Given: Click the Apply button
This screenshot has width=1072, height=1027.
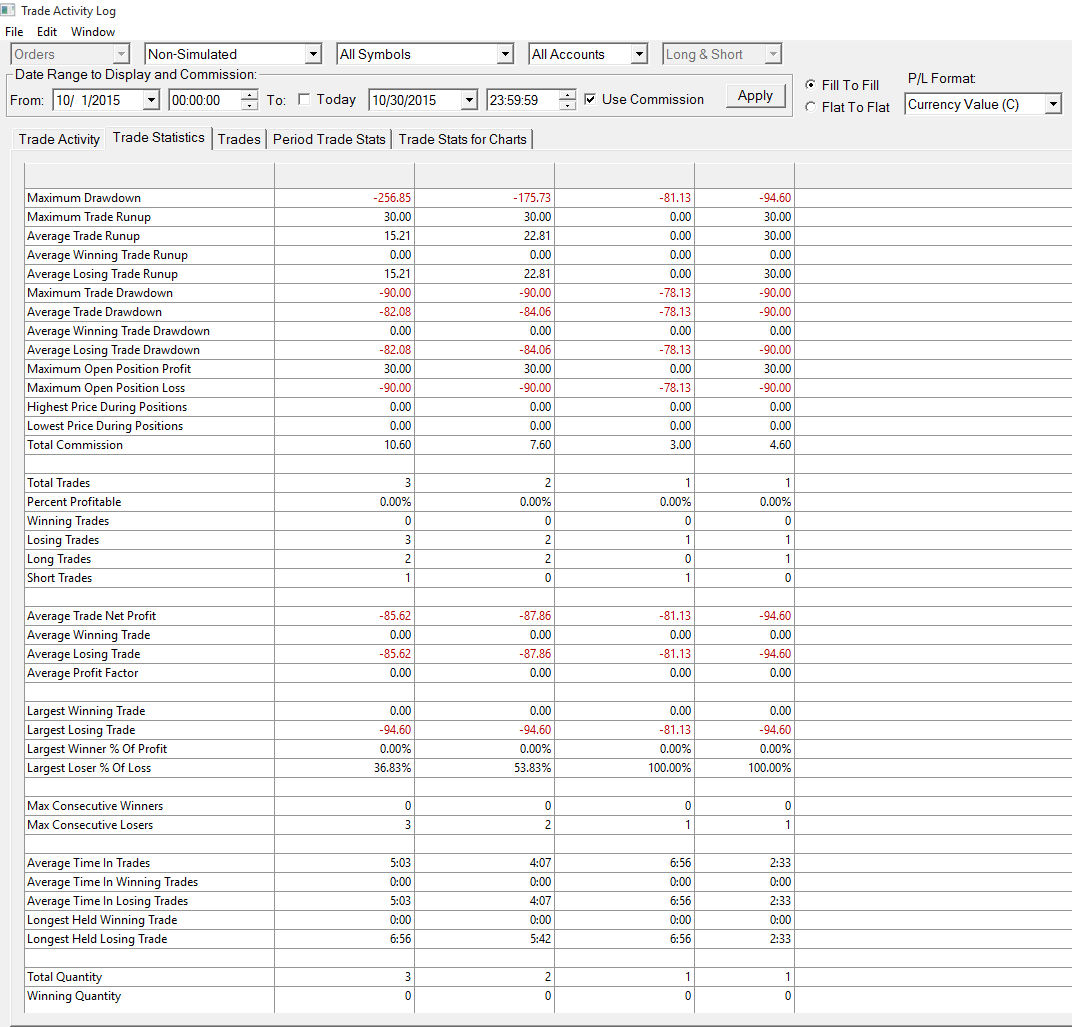Looking at the screenshot, I should point(755,96).
